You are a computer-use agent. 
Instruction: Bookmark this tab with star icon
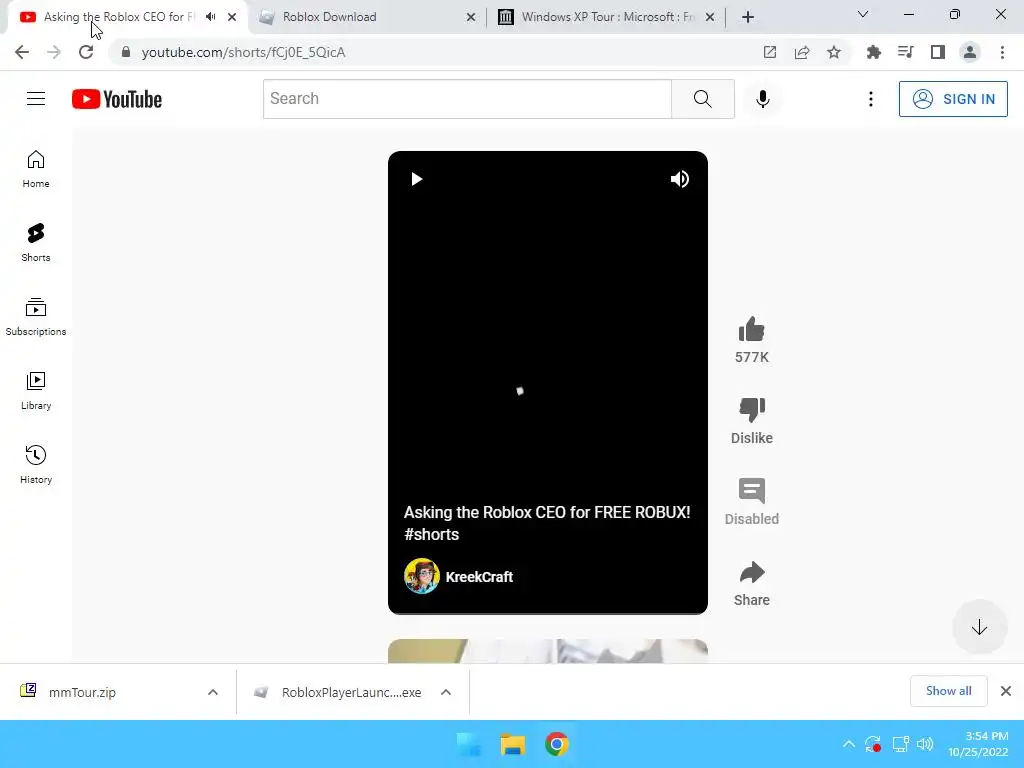point(834,52)
